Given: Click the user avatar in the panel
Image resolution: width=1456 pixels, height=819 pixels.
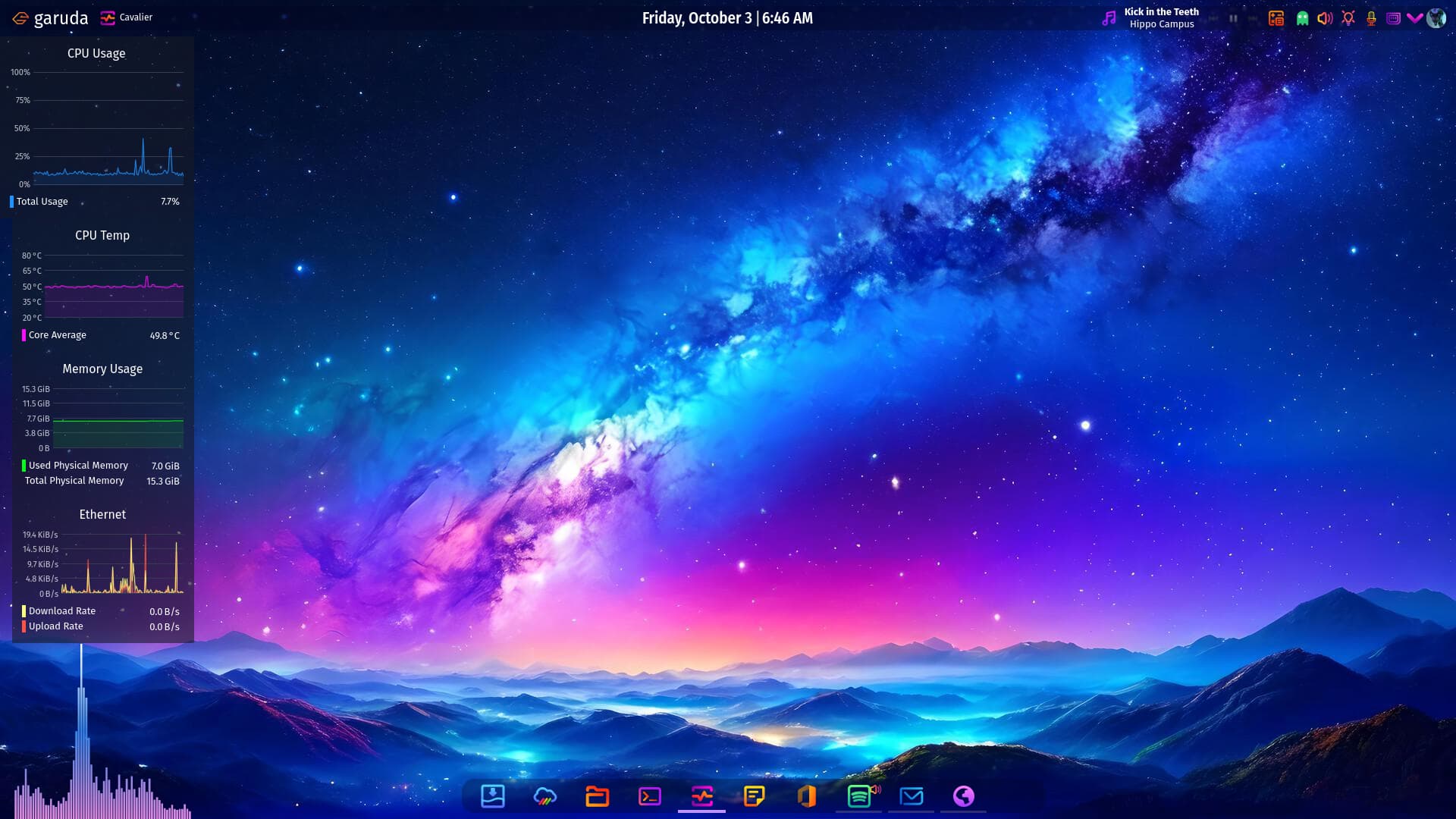Looking at the screenshot, I should (x=1436, y=18).
